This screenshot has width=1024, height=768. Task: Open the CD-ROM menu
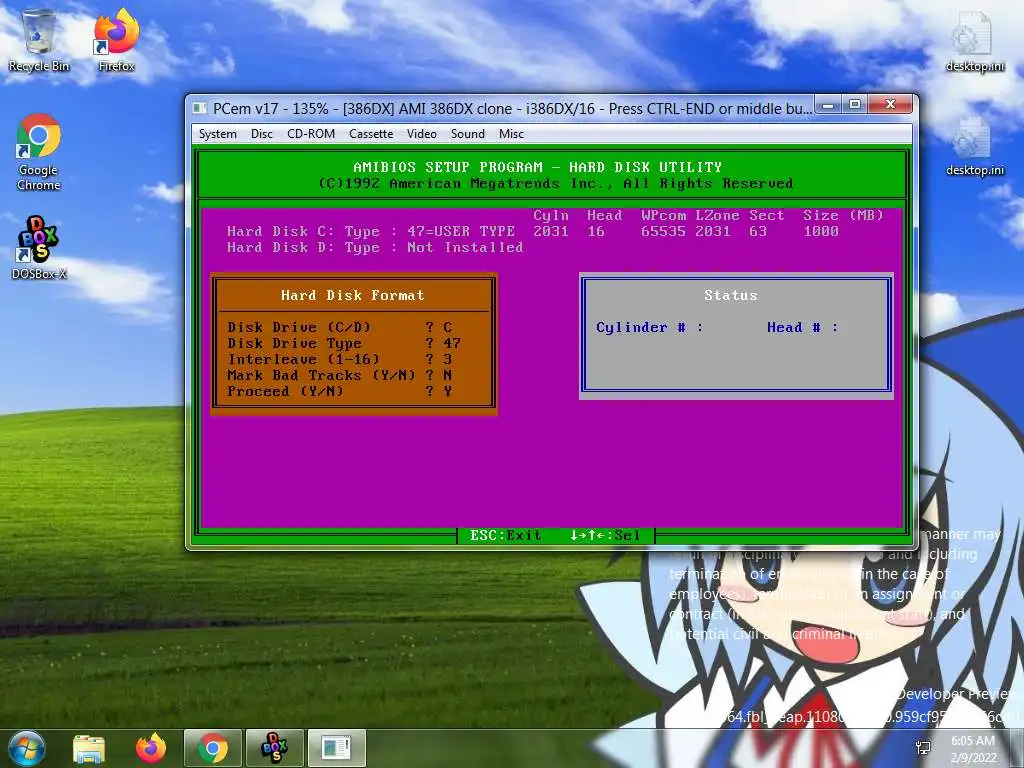pyautogui.click(x=311, y=134)
